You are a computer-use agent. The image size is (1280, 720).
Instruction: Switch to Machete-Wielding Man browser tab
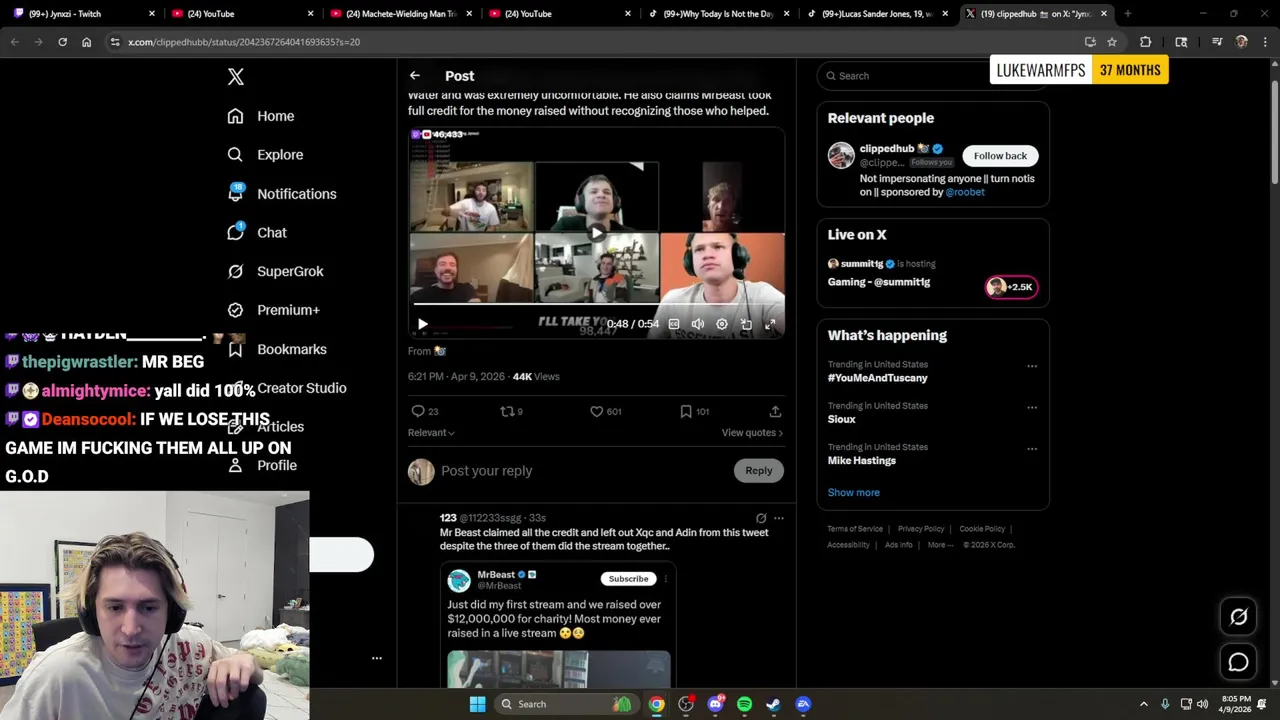[400, 14]
